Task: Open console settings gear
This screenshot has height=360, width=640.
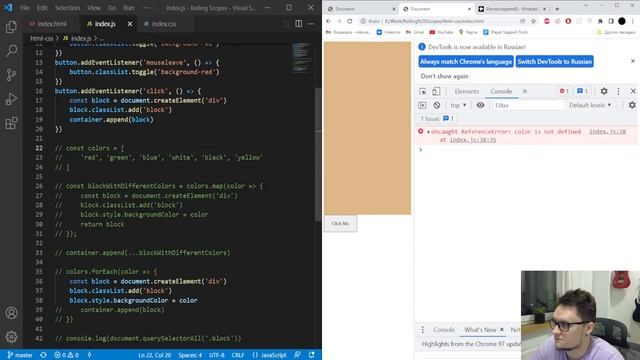Action: tap(632, 105)
